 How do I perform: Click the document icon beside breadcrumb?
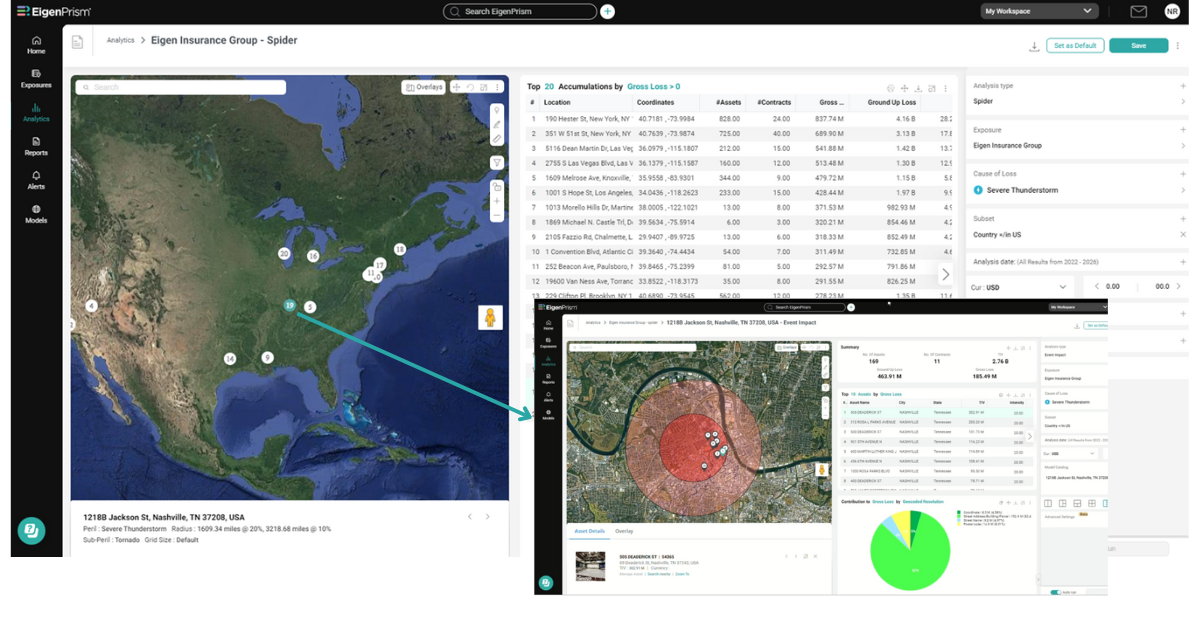[77, 42]
